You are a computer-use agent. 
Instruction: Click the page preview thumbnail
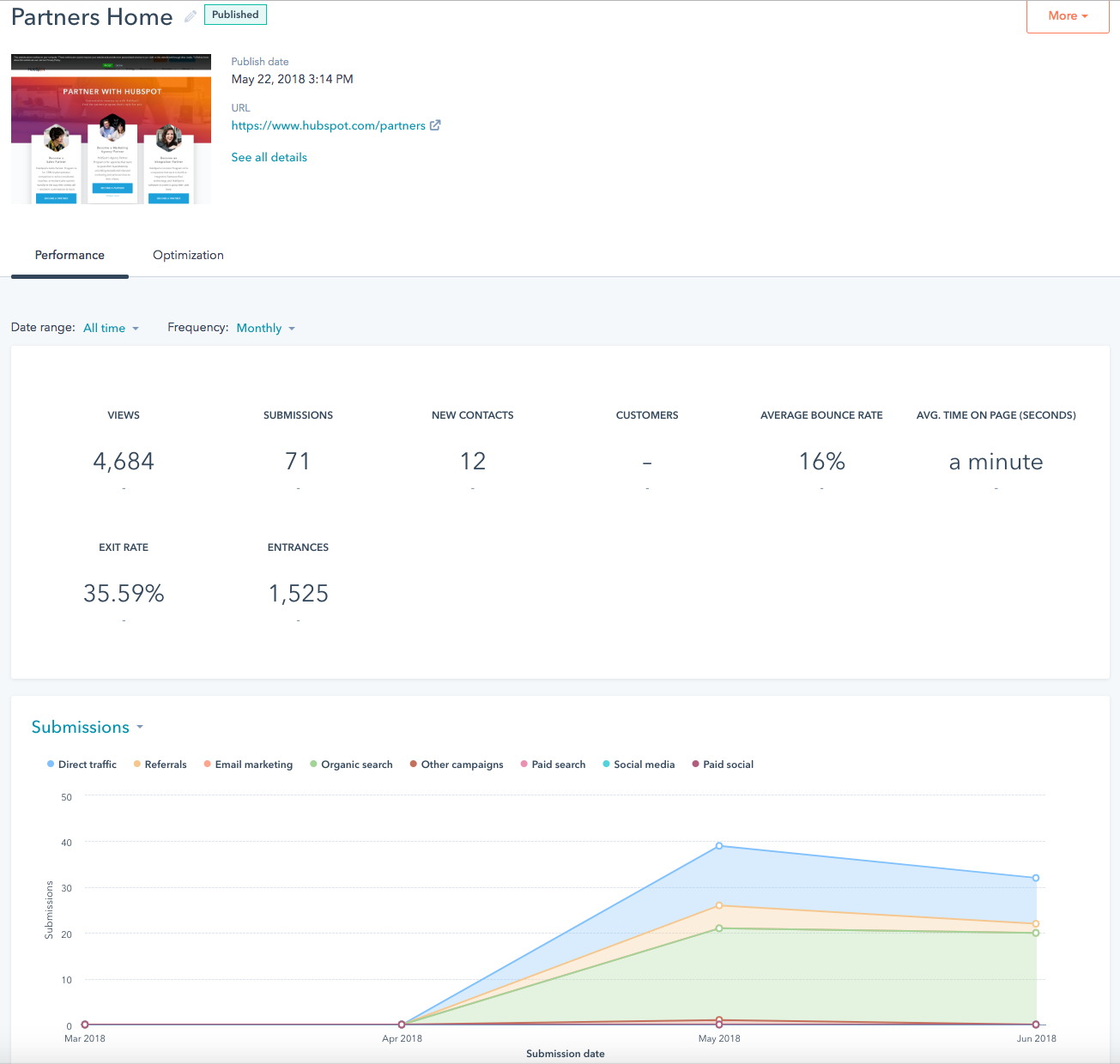[x=111, y=129]
